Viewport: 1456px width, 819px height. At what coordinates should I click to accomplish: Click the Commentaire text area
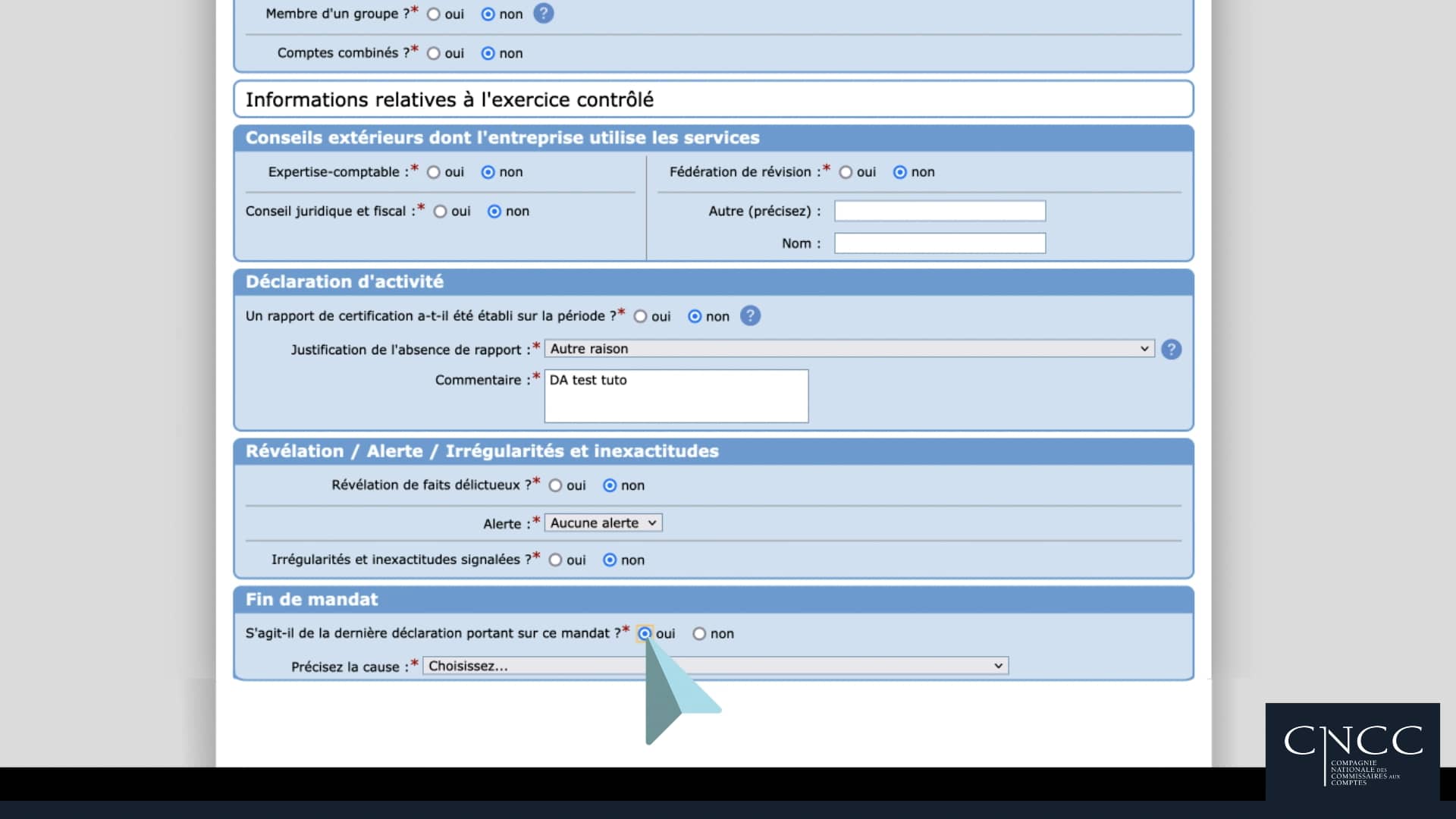(676, 396)
